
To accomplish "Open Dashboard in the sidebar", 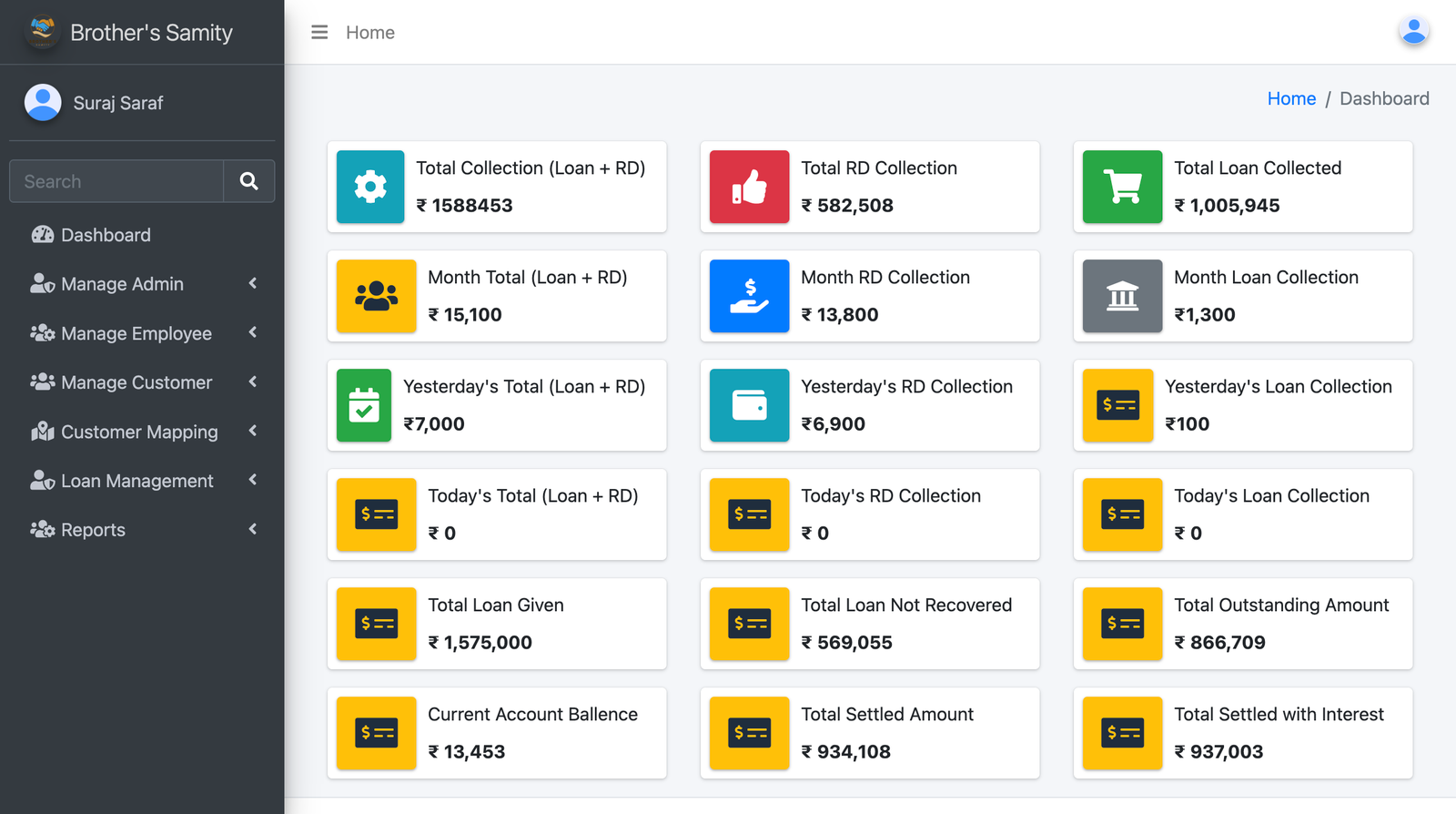I will pos(142,235).
